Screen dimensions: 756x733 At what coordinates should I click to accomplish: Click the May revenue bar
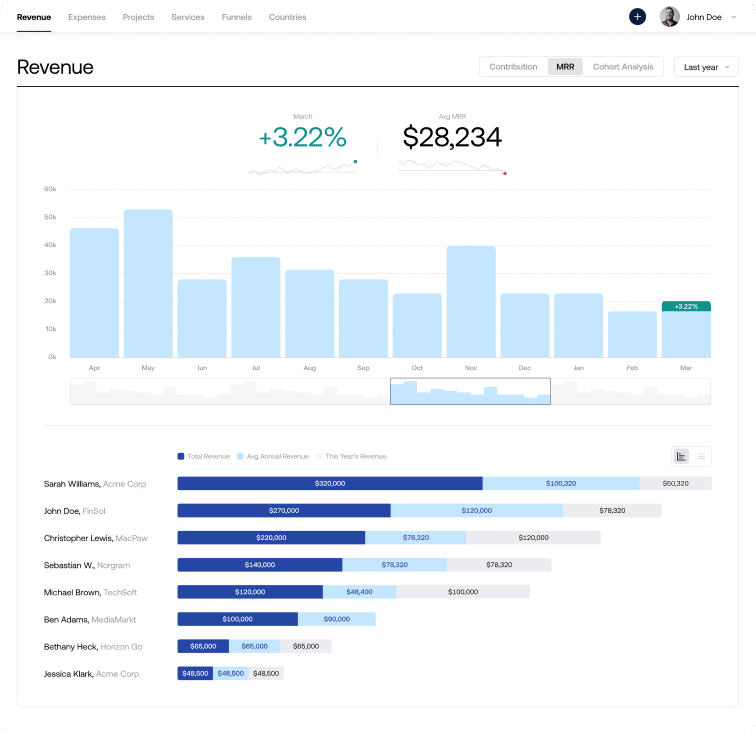pyautogui.click(x=148, y=283)
